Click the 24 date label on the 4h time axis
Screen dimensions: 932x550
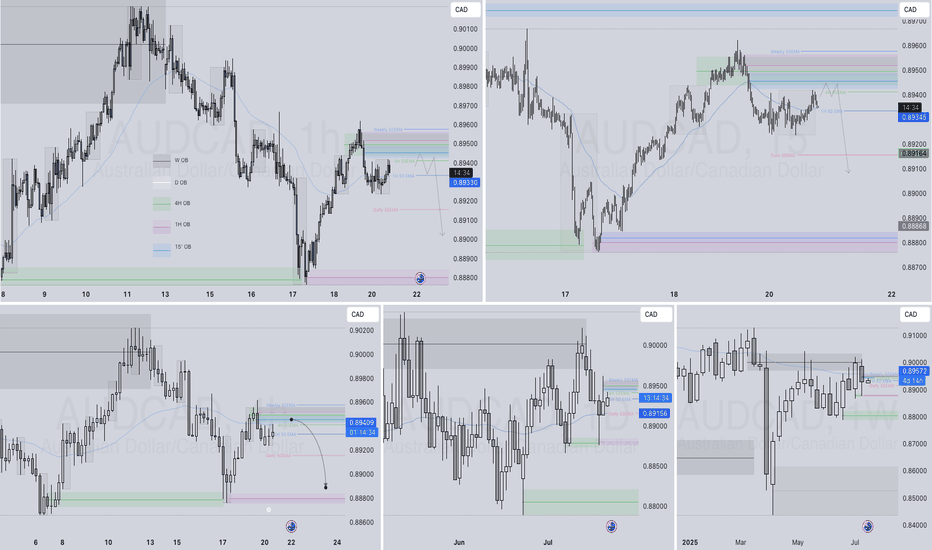point(337,542)
